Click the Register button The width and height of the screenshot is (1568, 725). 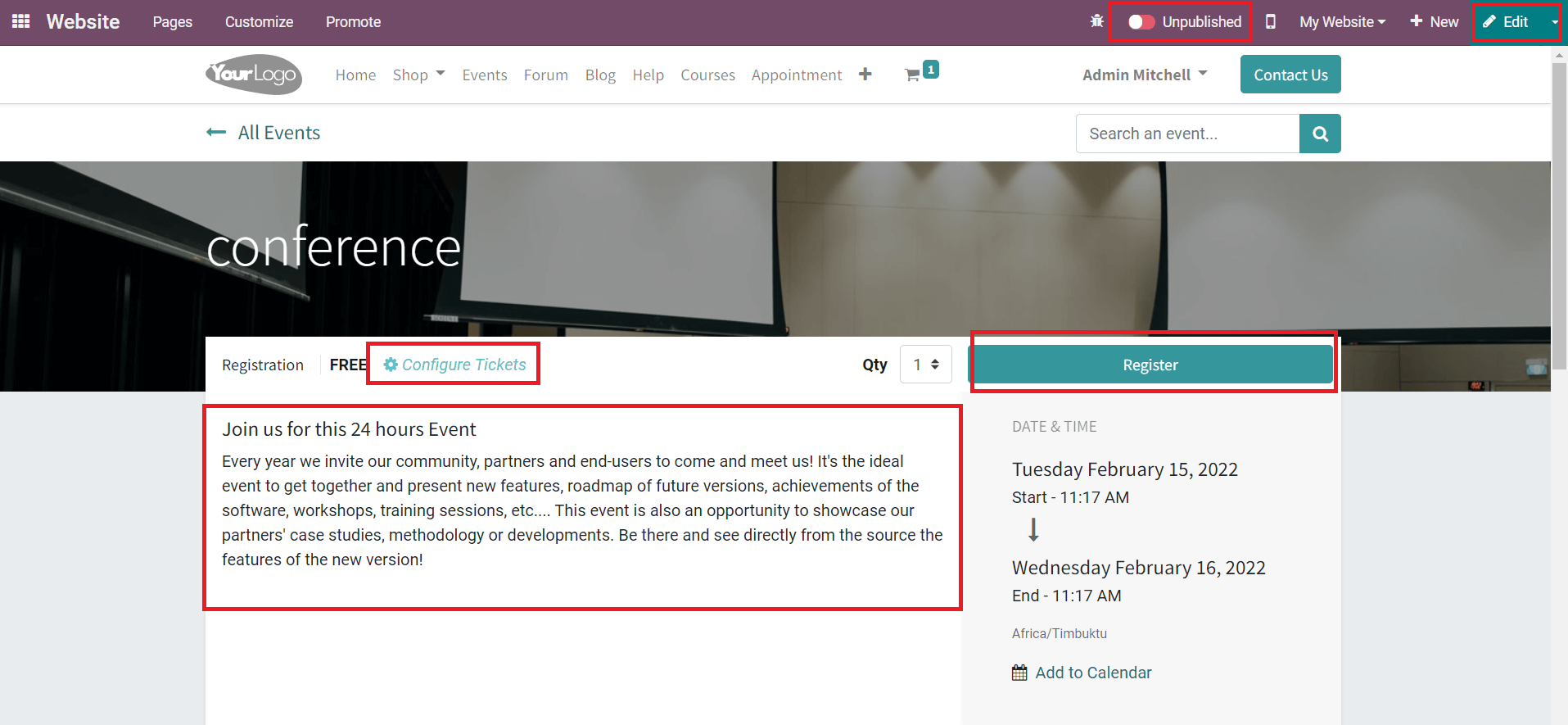click(x=1150, y=365)
